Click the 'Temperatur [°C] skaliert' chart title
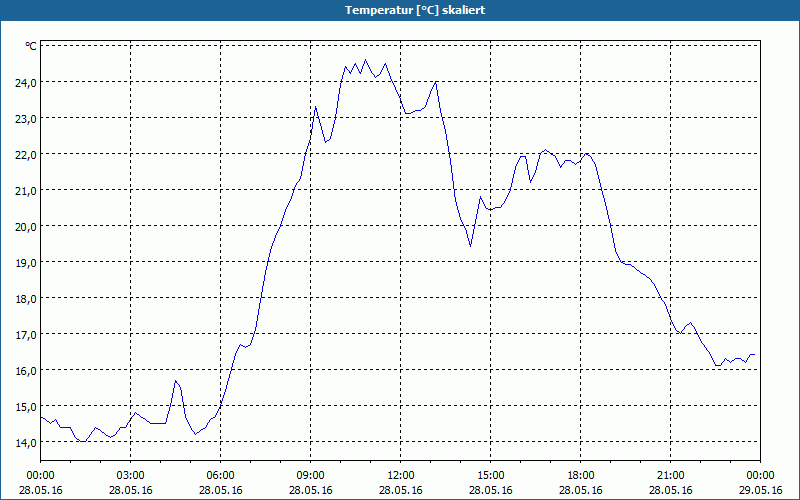The image size is (800, 500). [x=415, y=10]
